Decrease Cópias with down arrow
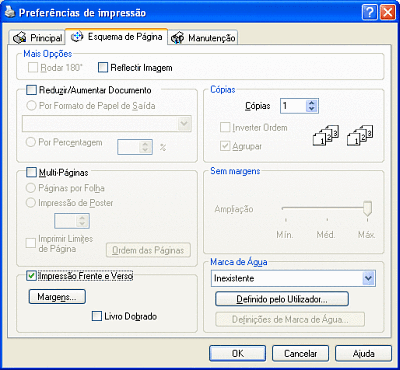 click(312, 109)
